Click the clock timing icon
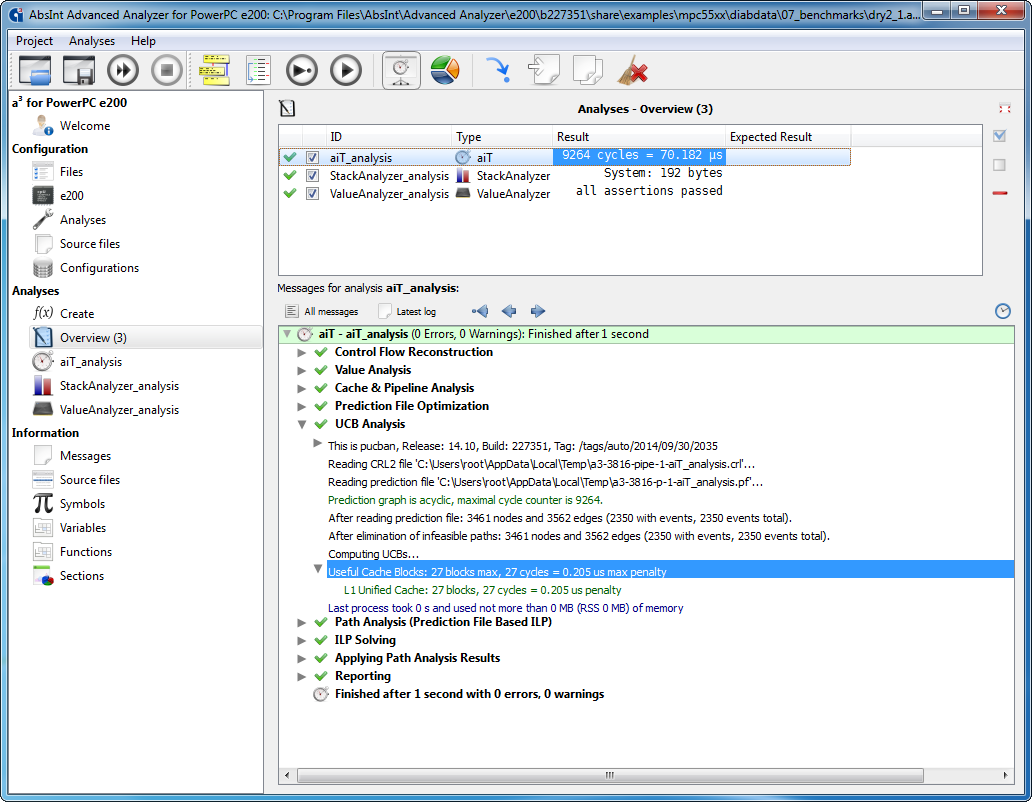 point(1002,311)
